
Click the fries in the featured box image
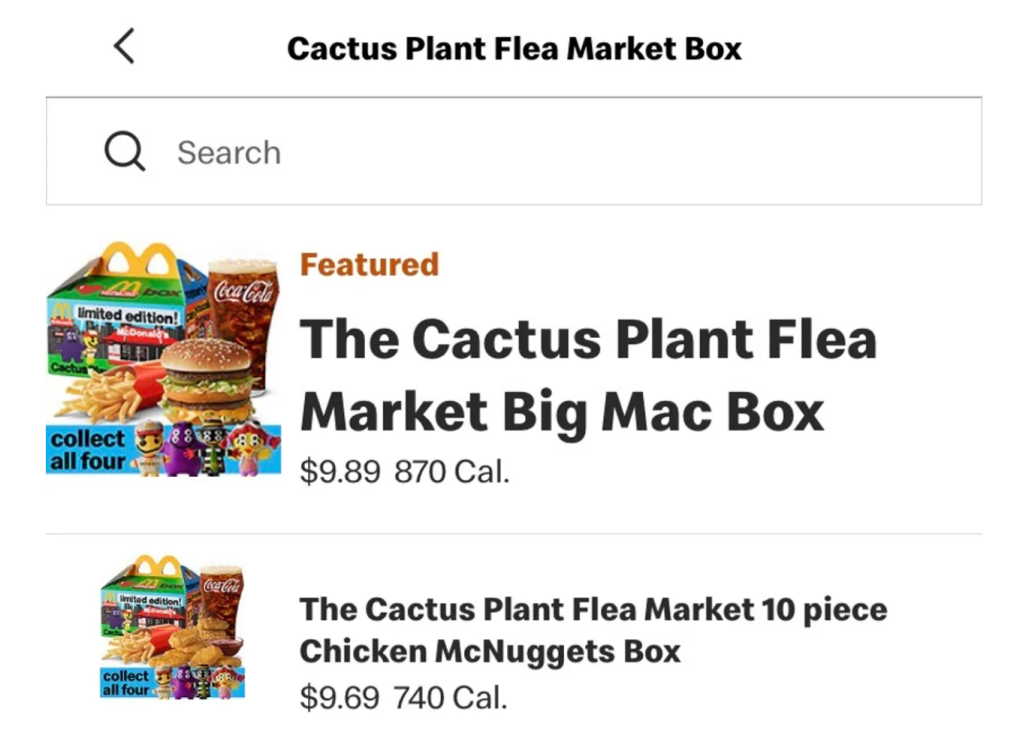(100, 395)
